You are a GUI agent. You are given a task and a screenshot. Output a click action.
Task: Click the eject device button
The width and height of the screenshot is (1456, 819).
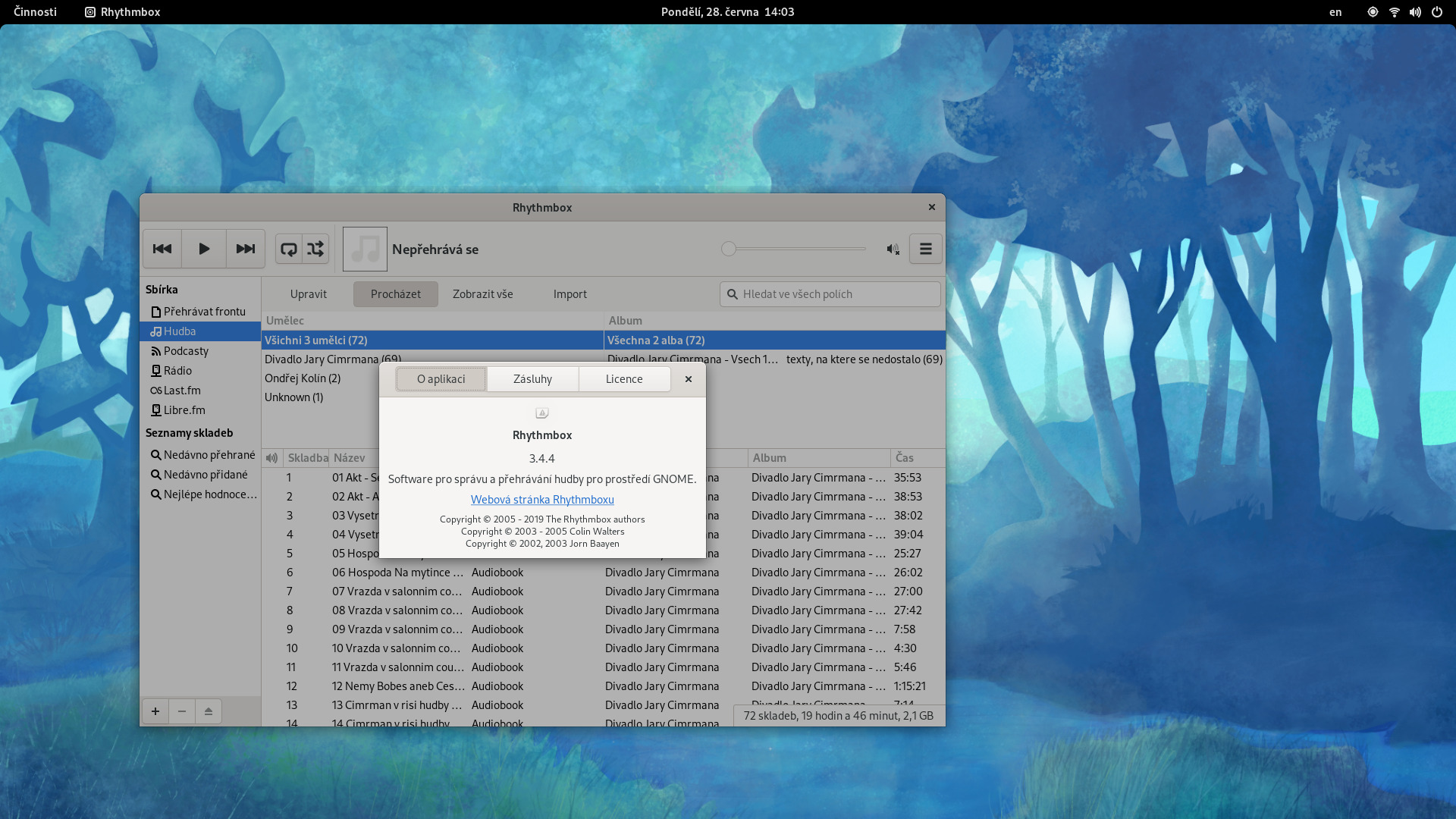(209, 711)
